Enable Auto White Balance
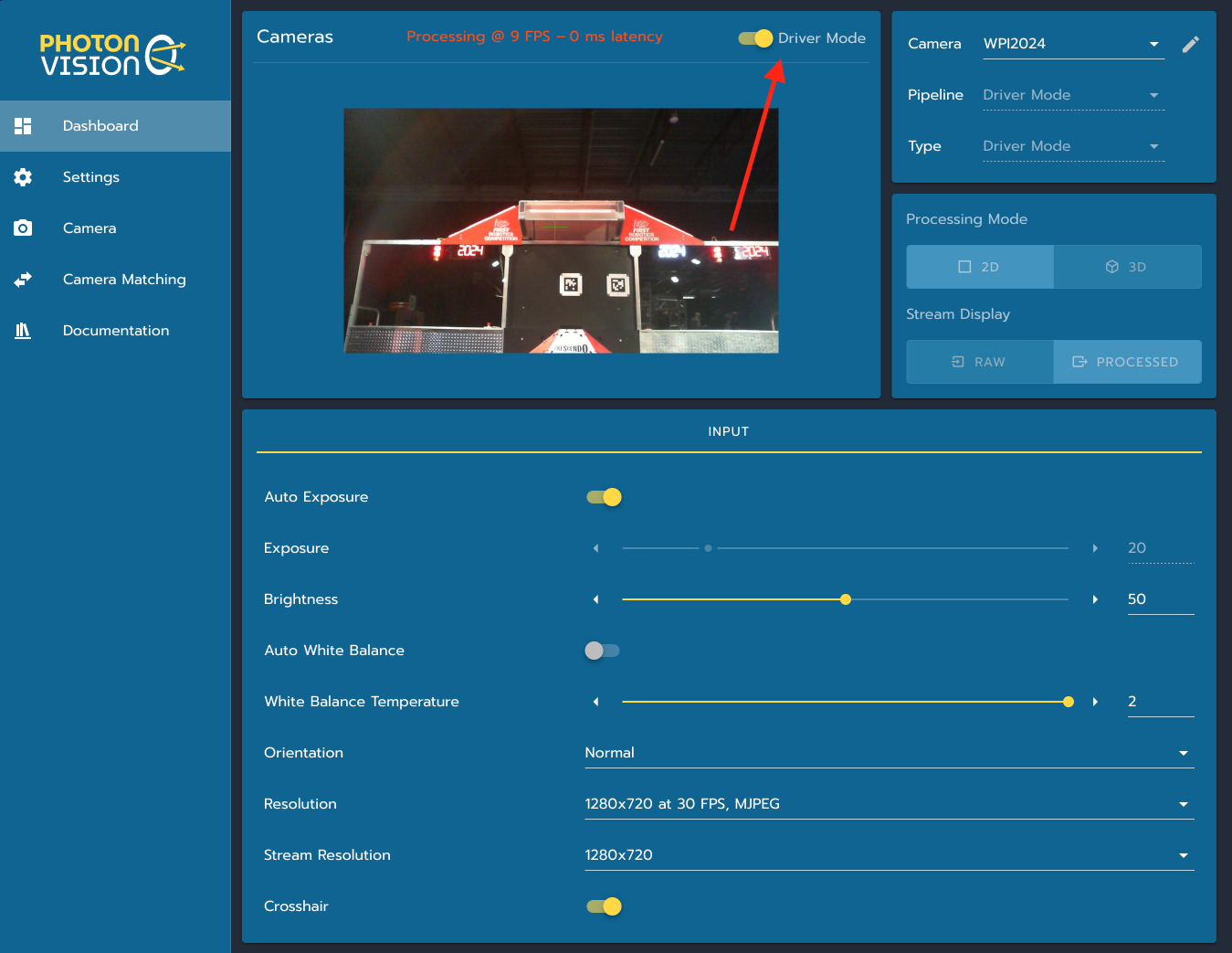The image size is (1232, 953). tap(602, 650)
